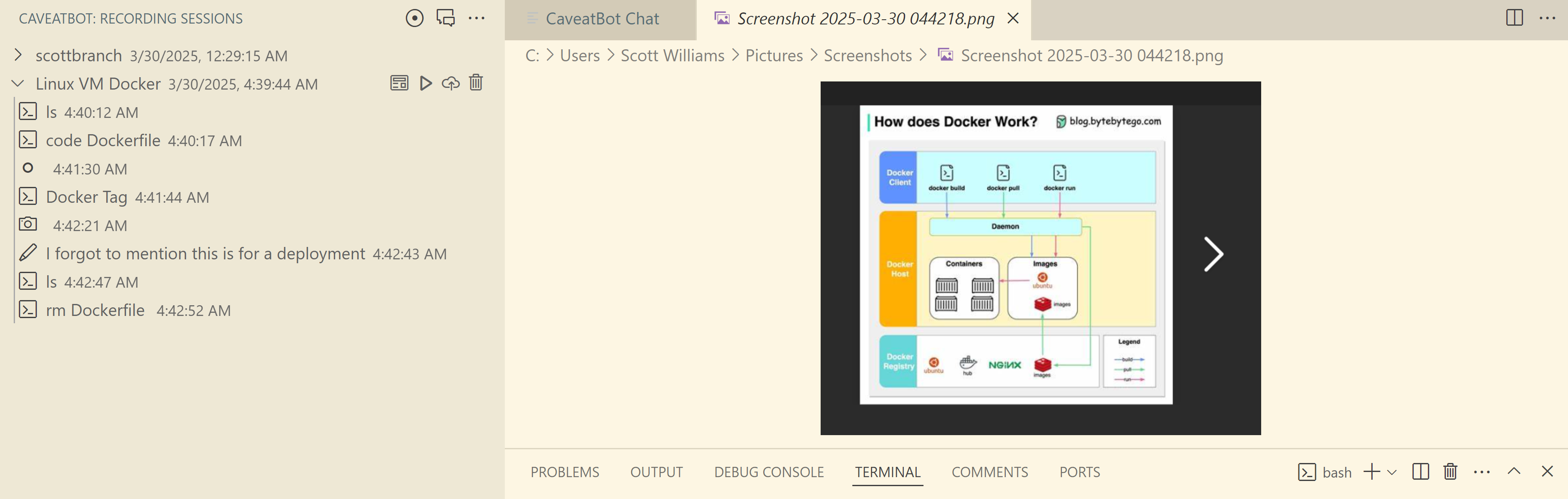Delete the Linux VM Docker session

[x=476, y=83]
